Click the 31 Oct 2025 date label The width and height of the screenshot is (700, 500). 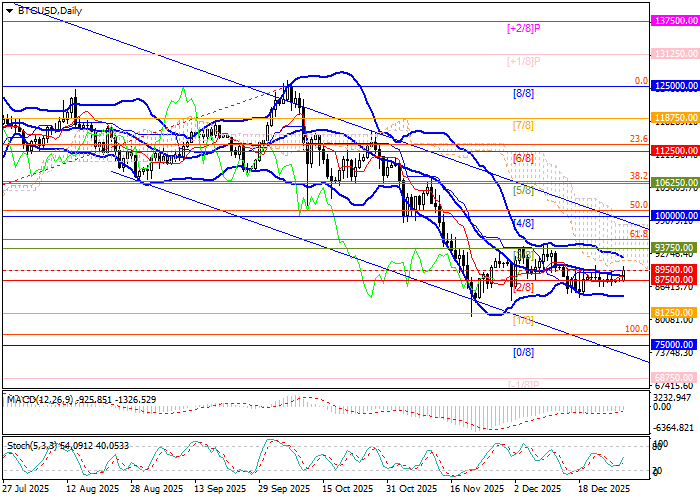pos(412,489)
